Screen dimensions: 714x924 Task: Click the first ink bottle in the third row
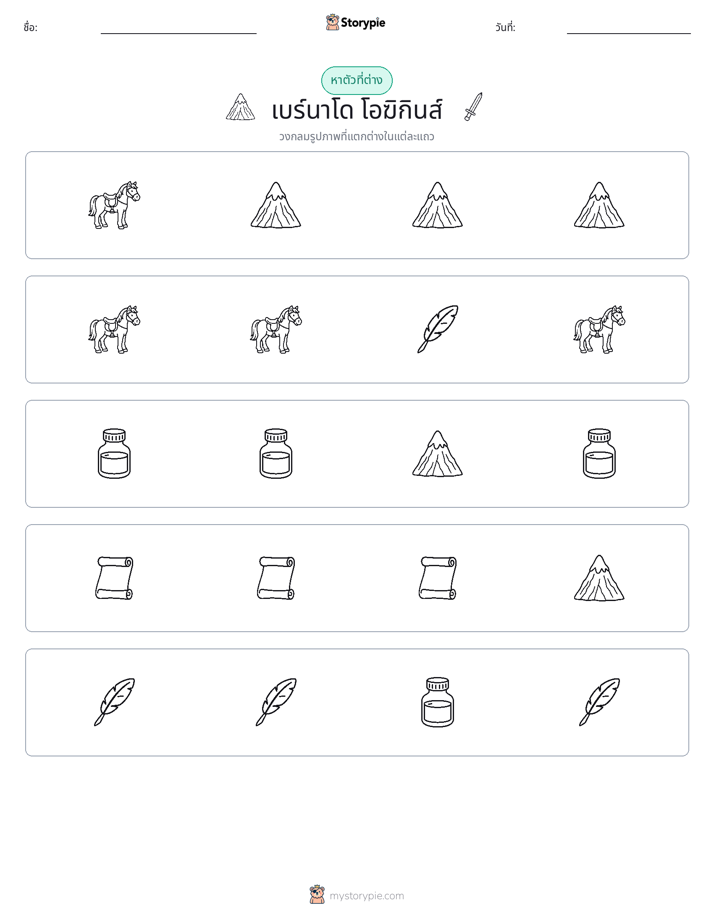pos(114,453)
